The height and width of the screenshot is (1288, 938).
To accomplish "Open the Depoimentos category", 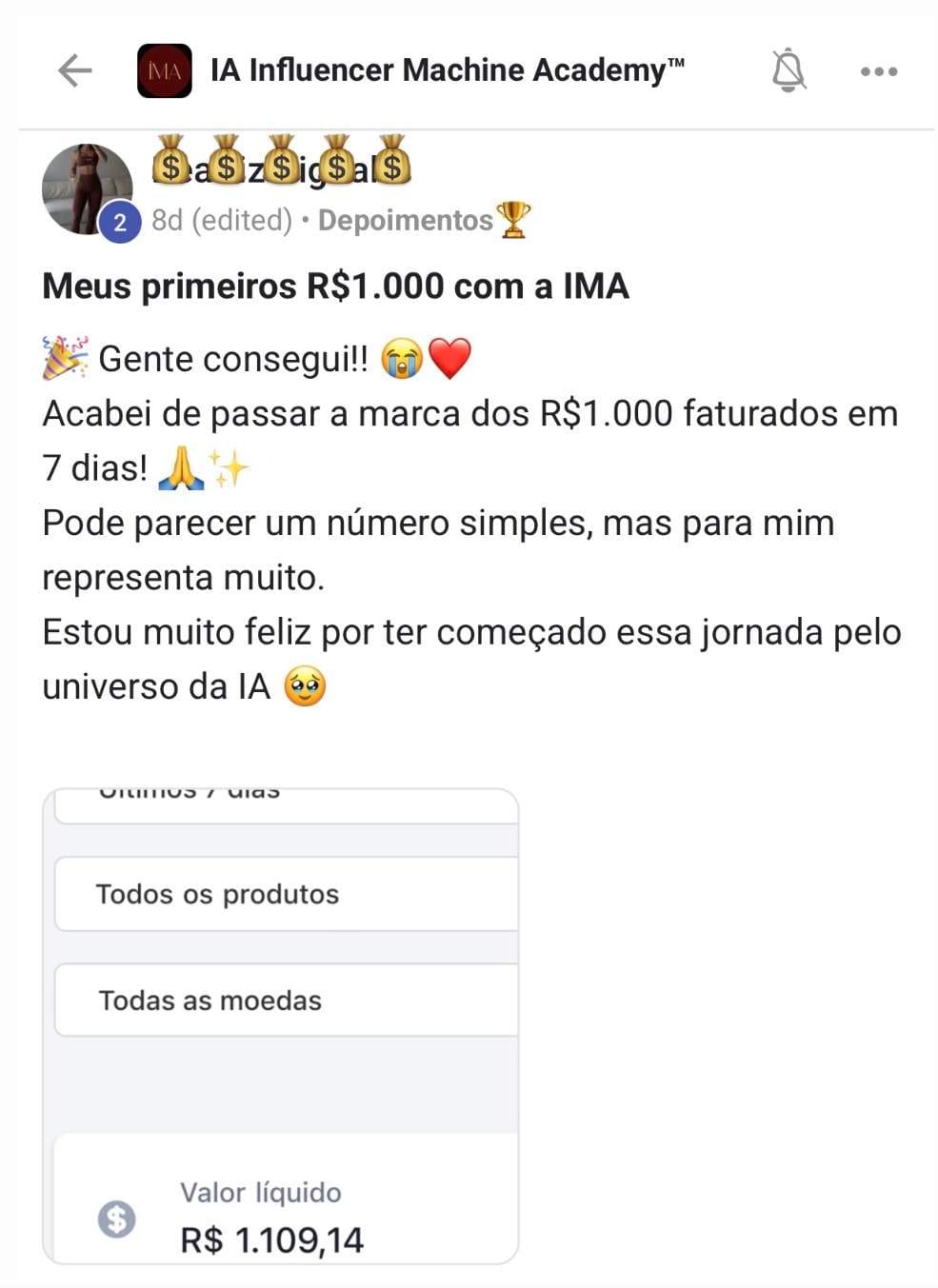I will tap(405, 220).
